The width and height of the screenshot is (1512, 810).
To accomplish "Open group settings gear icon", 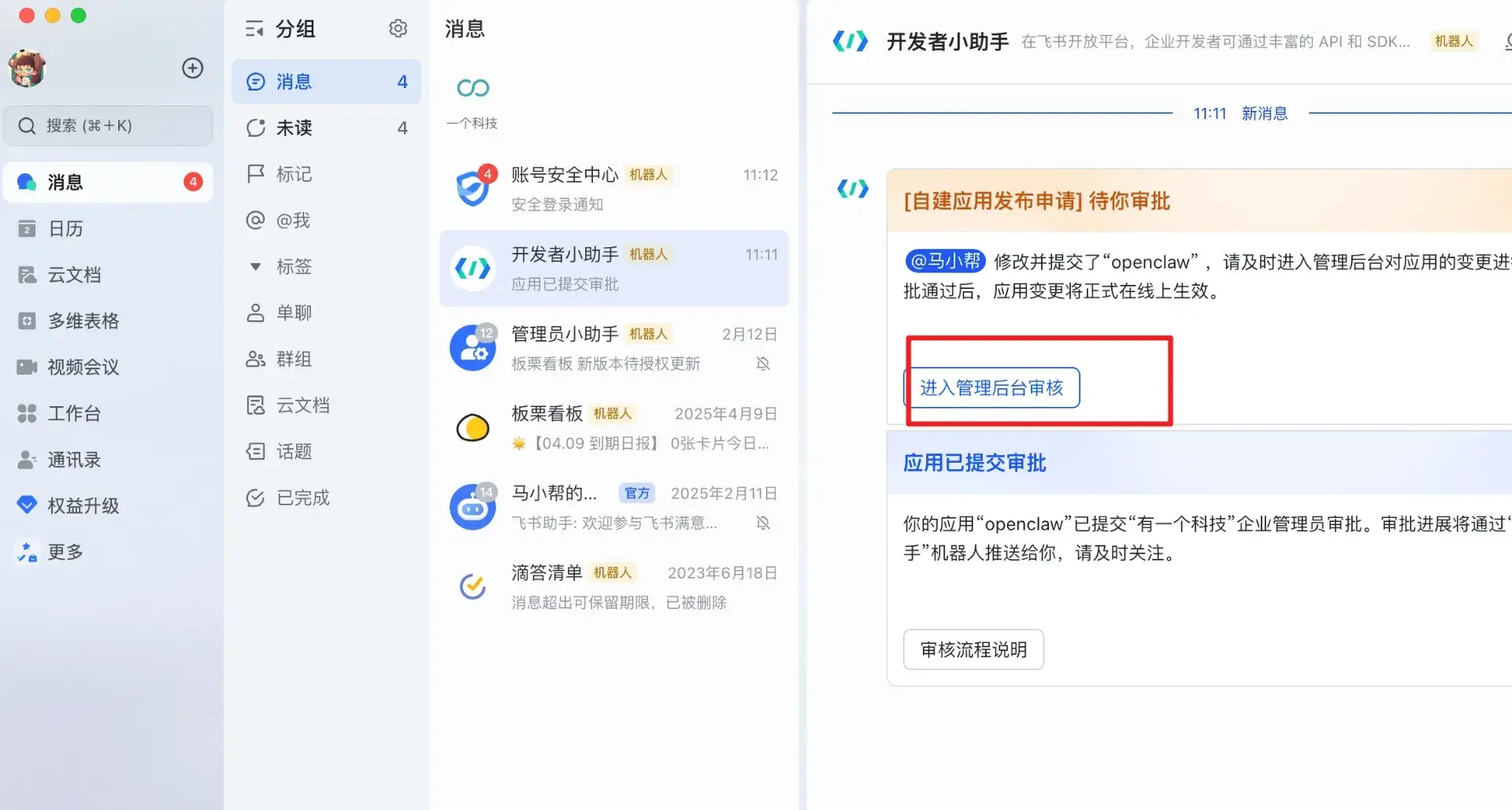I will pyautogui.click(x=398, y=29).
